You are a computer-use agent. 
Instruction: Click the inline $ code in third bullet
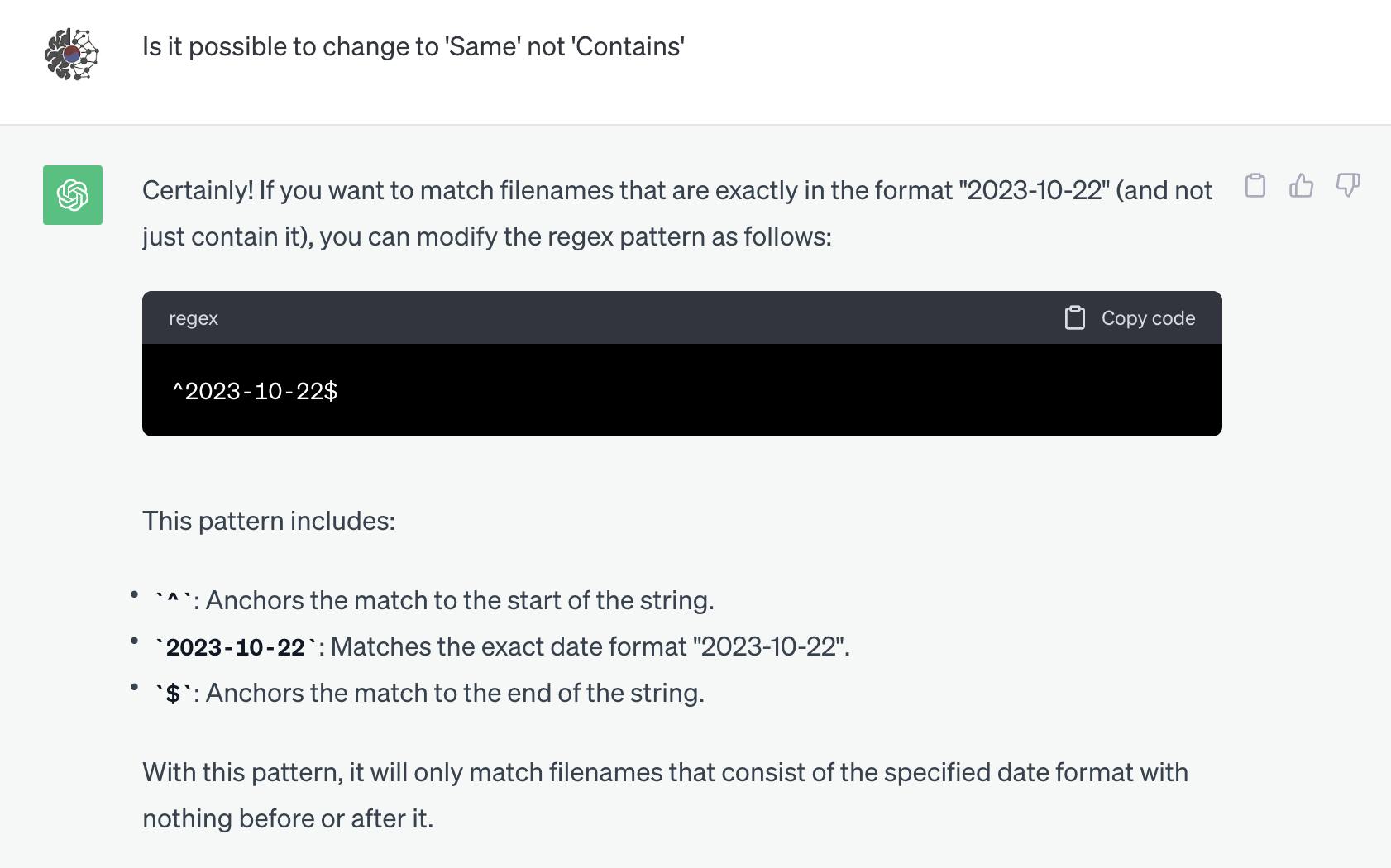[x=173, y=694]
